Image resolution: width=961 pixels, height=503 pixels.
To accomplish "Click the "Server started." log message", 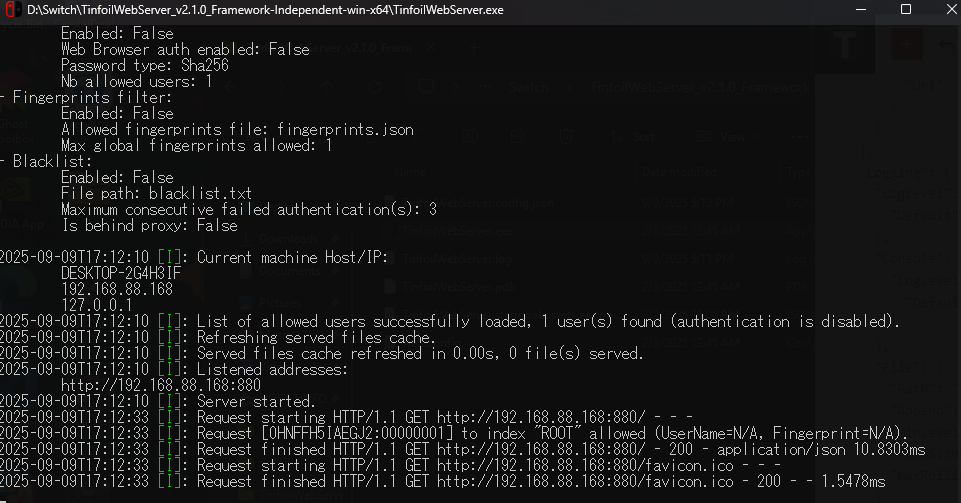I will (256, 401).
